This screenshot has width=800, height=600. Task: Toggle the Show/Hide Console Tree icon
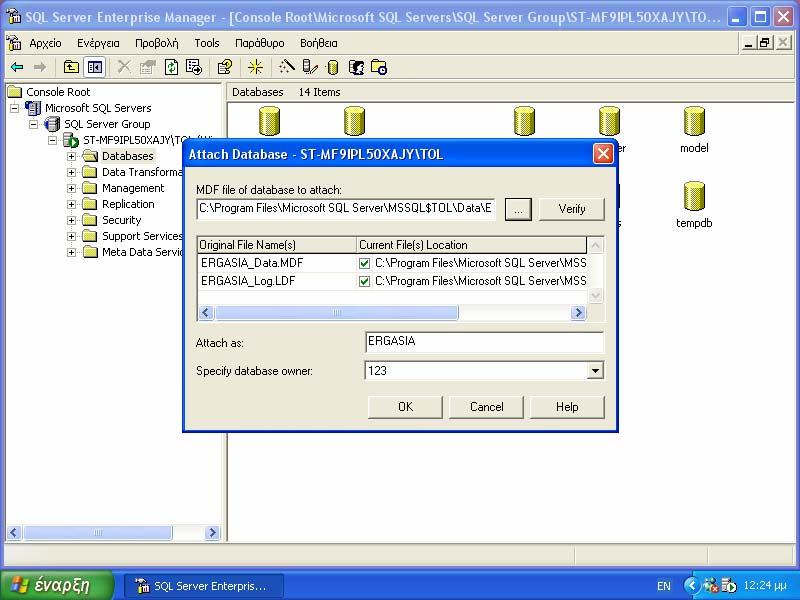(95, 67)
